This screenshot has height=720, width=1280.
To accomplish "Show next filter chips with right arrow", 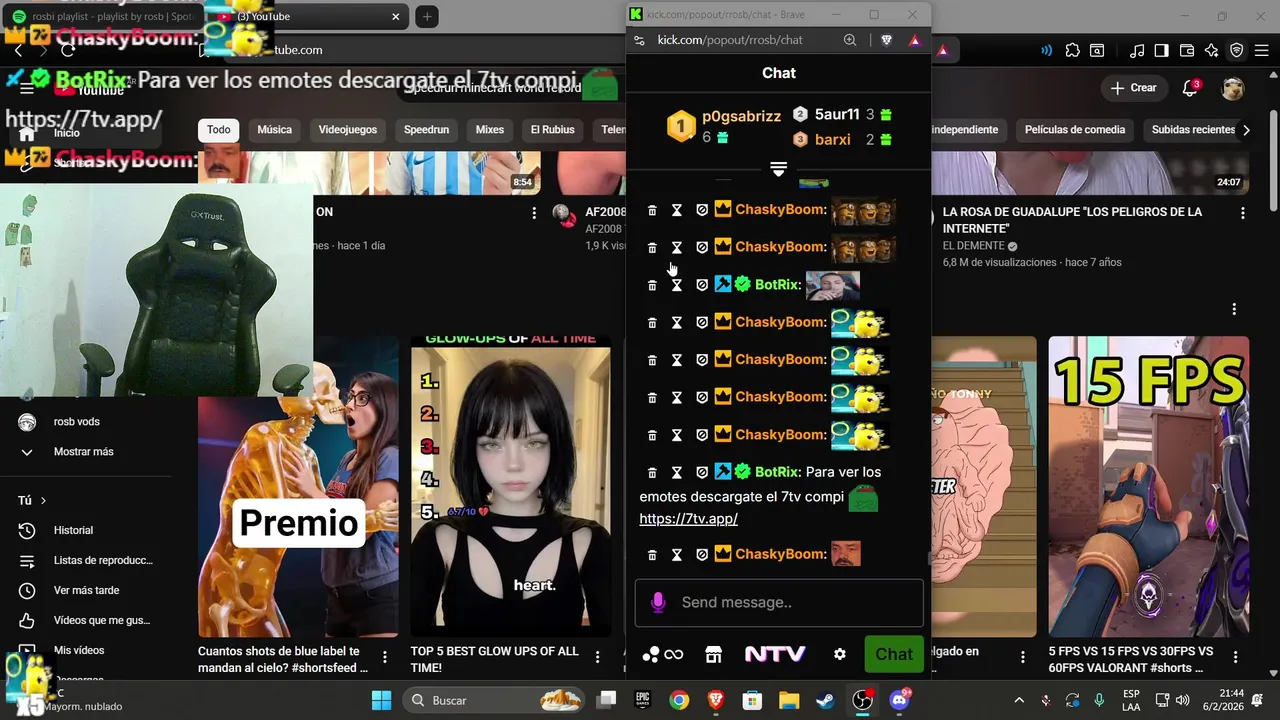I will coord(1246,129).
